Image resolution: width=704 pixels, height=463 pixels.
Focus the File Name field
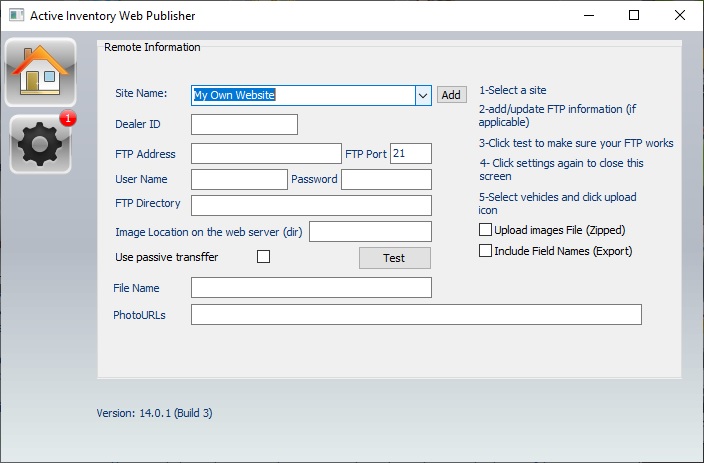tap(312, 287)
